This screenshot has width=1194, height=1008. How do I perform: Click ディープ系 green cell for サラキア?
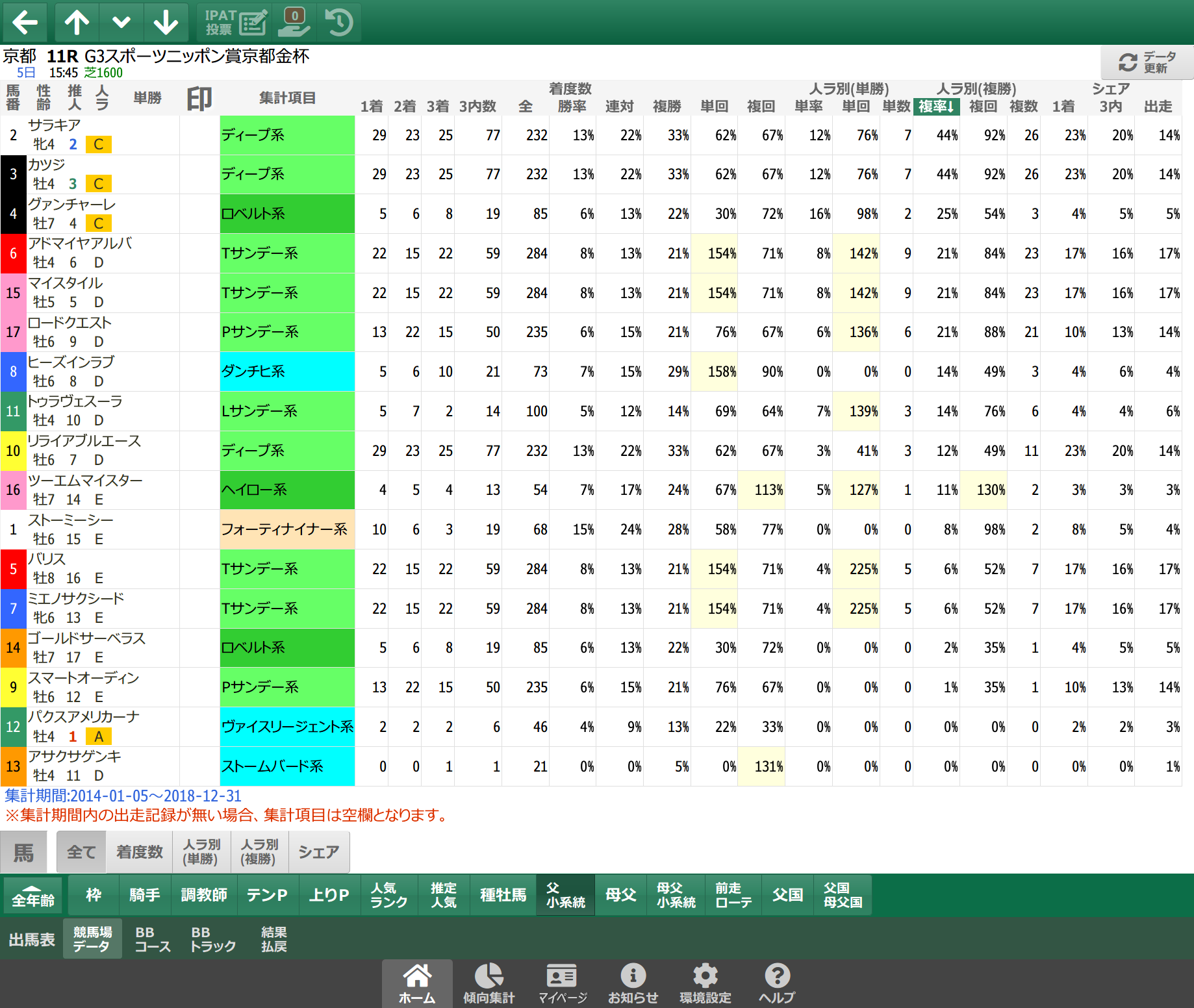click(x=287, y=135)
